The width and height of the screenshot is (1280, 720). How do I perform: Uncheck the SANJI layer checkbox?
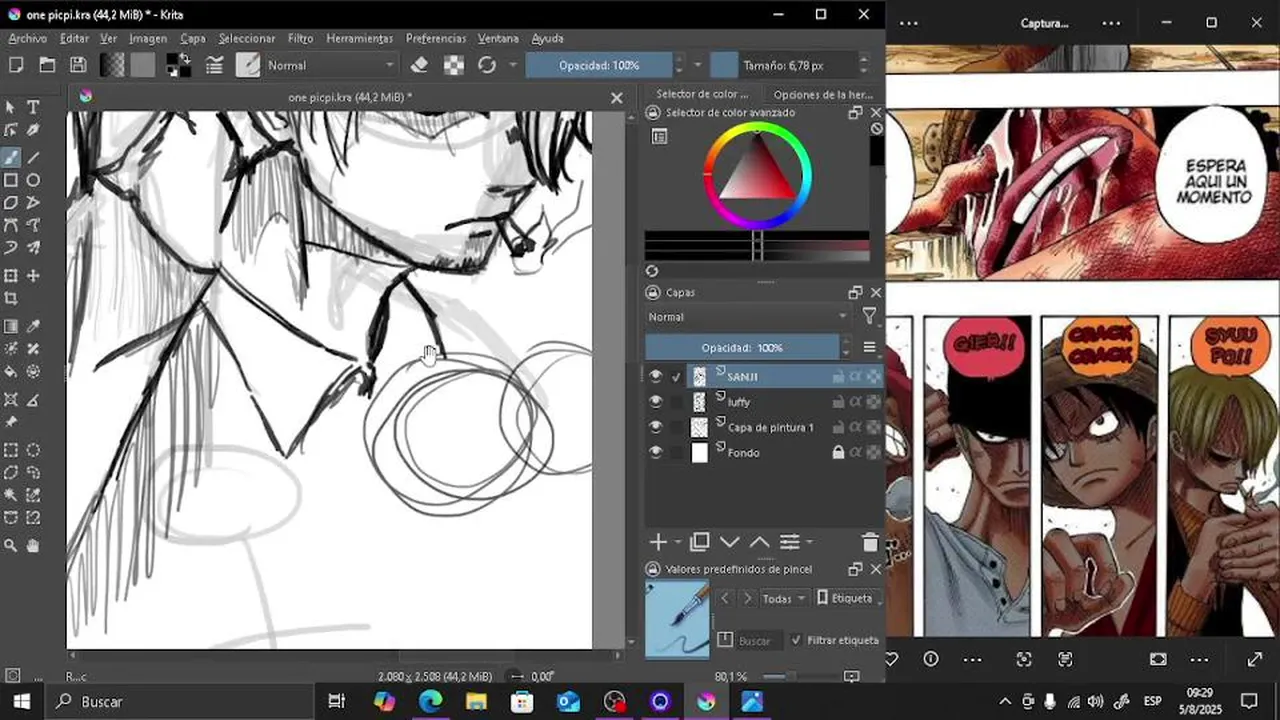pyautogui.click(x=676, y=377)
